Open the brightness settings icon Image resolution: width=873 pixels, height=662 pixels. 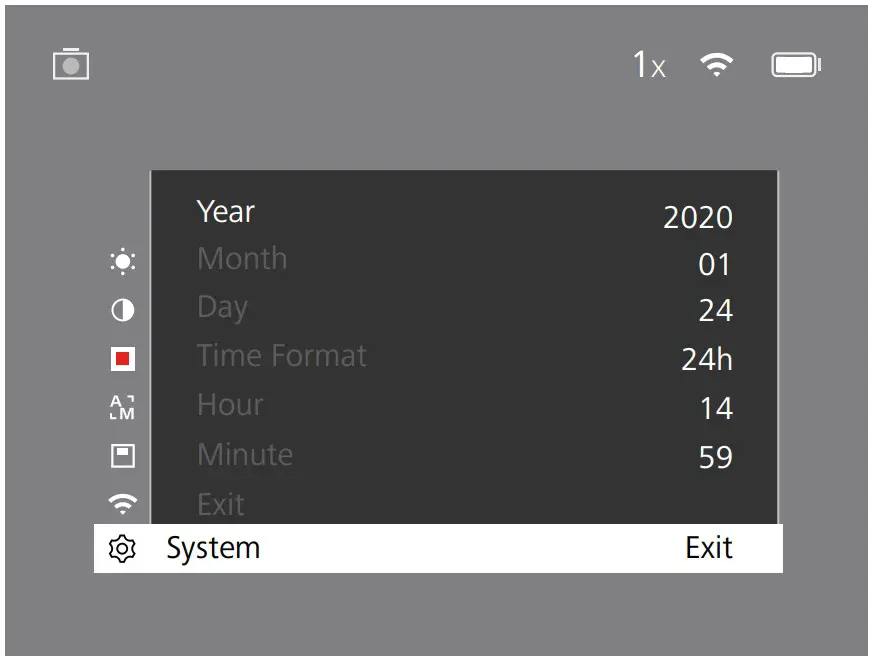click(x=121, y=262)
